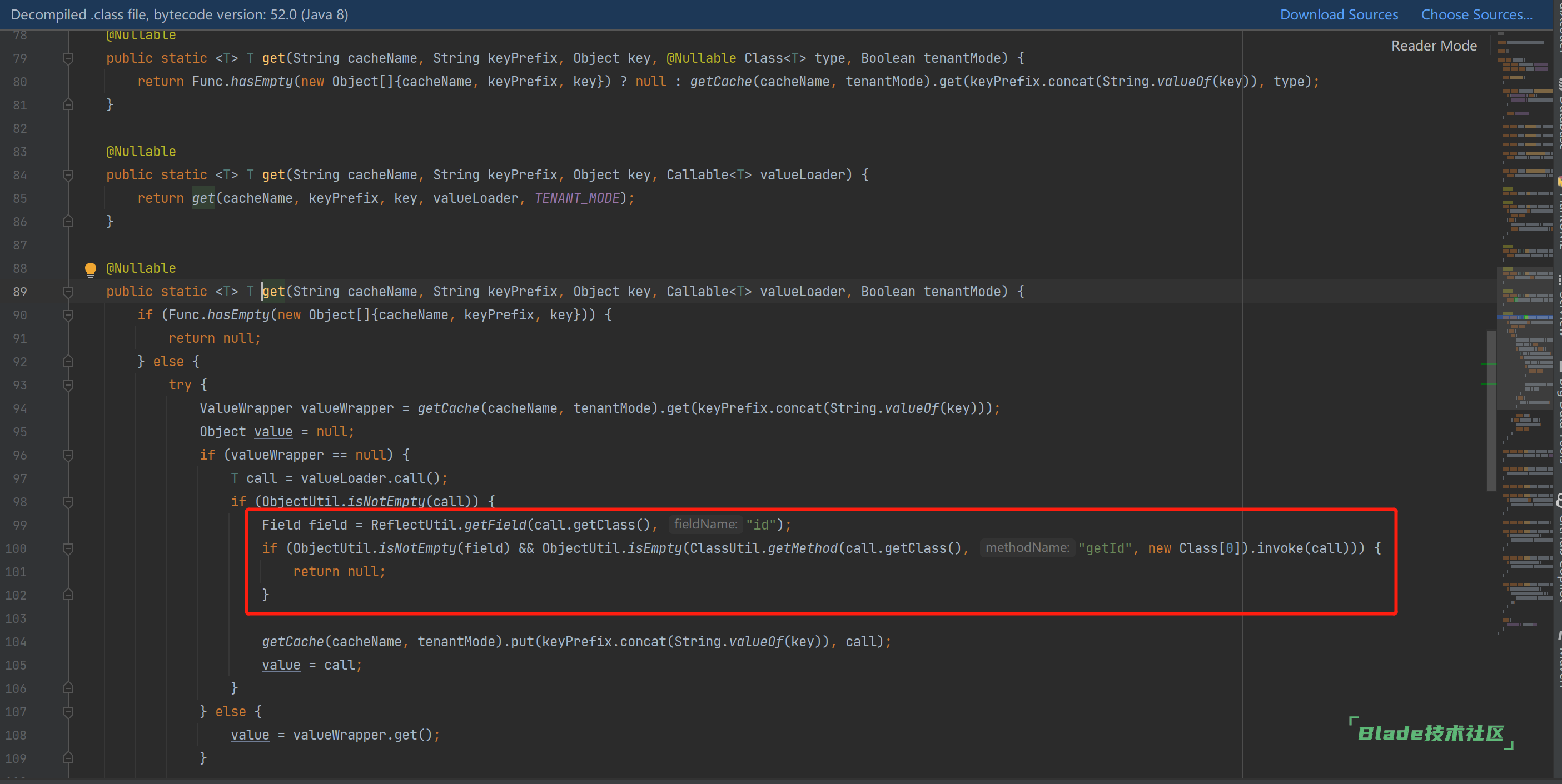Click the underlined value variable on line 95
1562x784 pixels.
pyautogui.click(x=273, y=432)
